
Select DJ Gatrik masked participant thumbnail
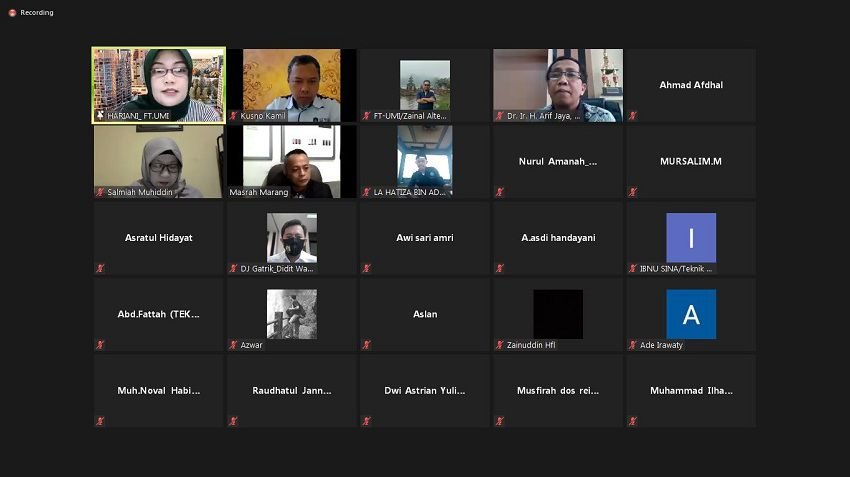point(292,237)
